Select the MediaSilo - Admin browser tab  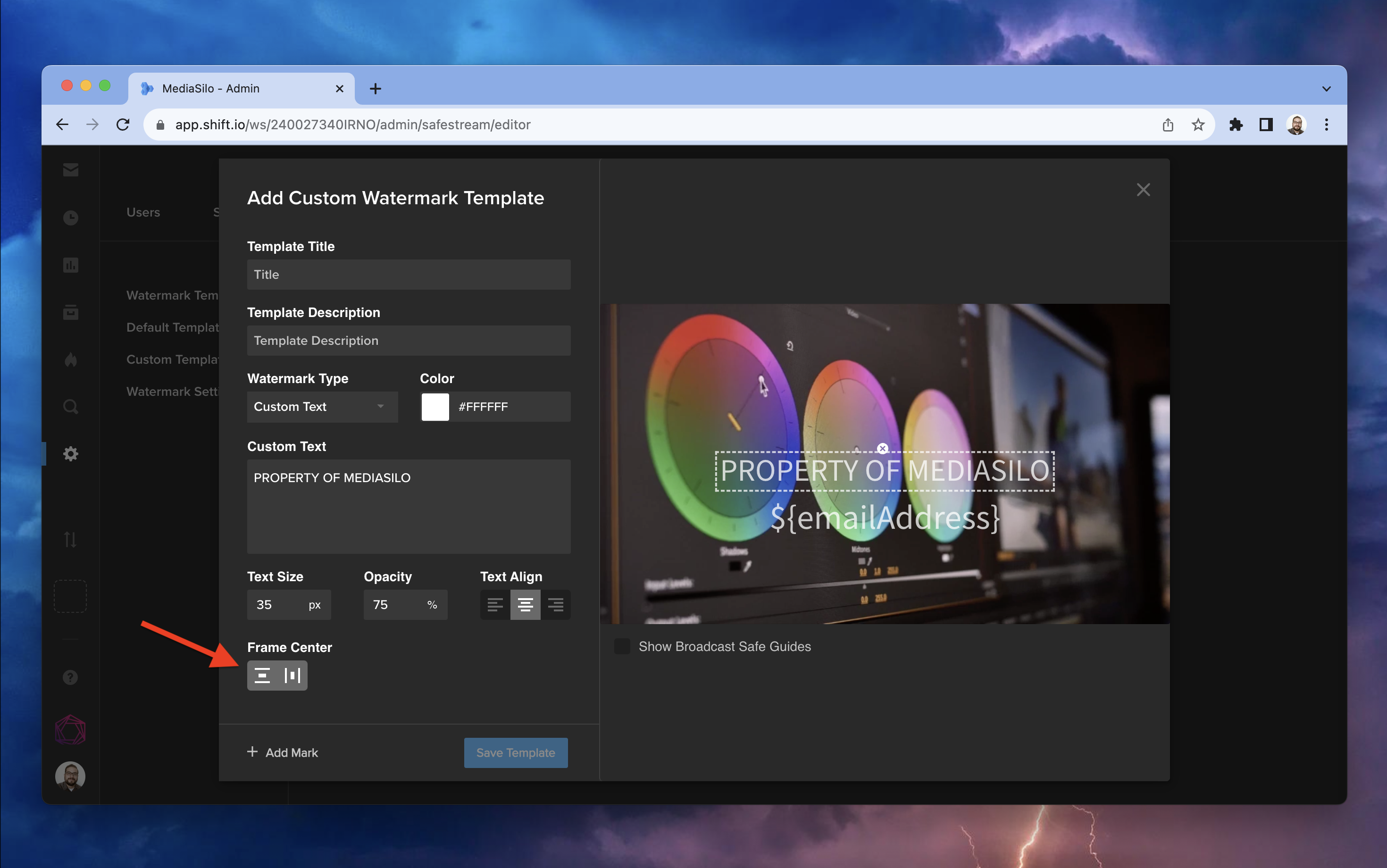point(241,88)
